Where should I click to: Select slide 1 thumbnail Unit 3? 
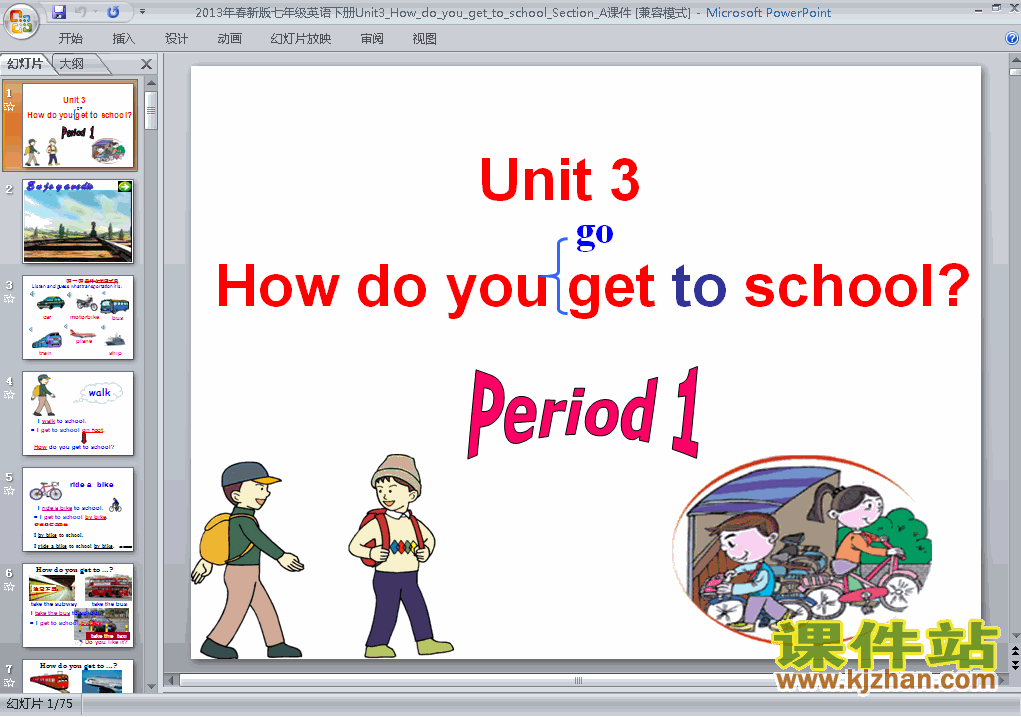[78, 125]
